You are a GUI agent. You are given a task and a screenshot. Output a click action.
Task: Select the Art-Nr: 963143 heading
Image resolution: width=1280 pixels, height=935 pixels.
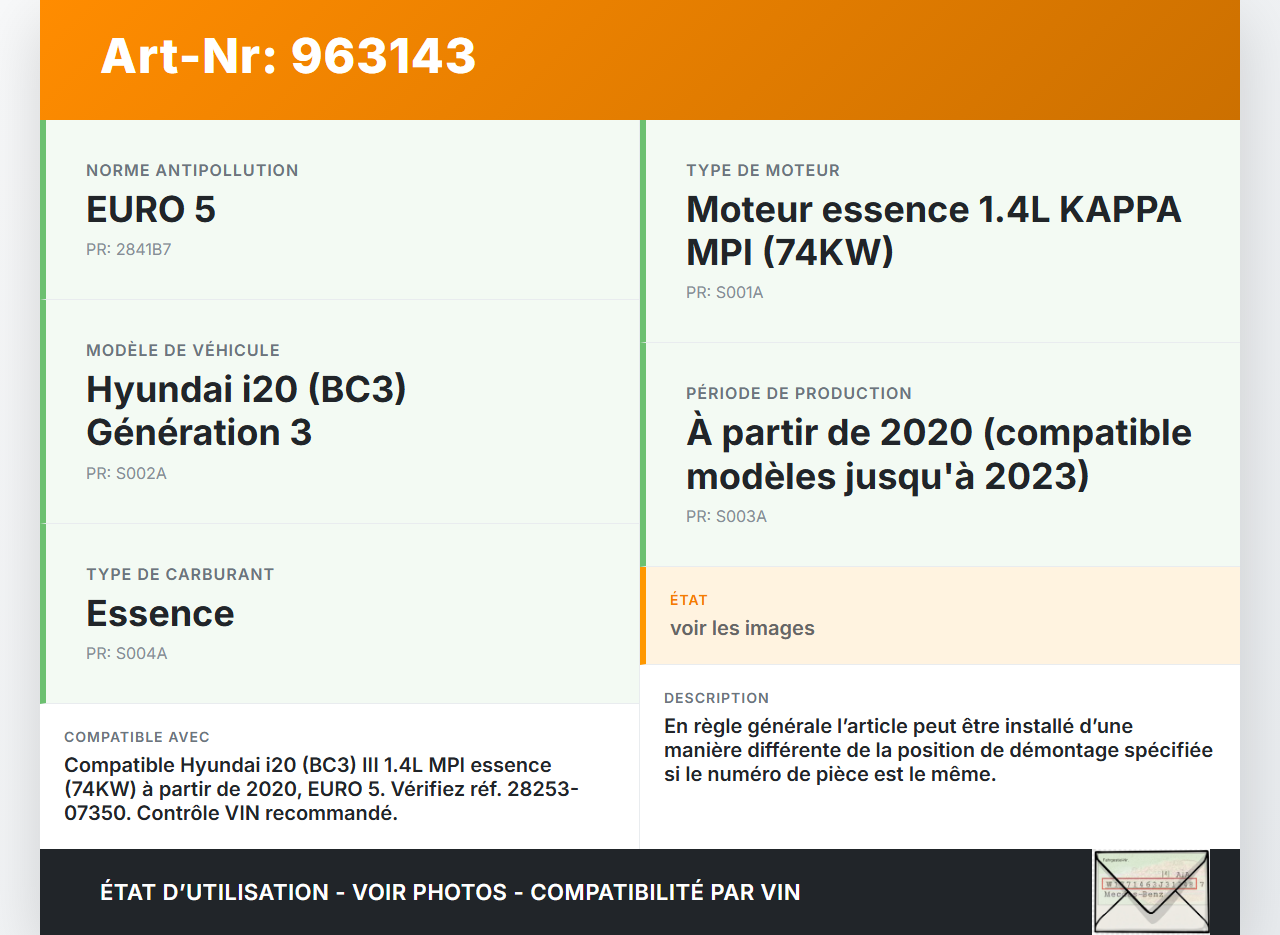pos(288,56)
